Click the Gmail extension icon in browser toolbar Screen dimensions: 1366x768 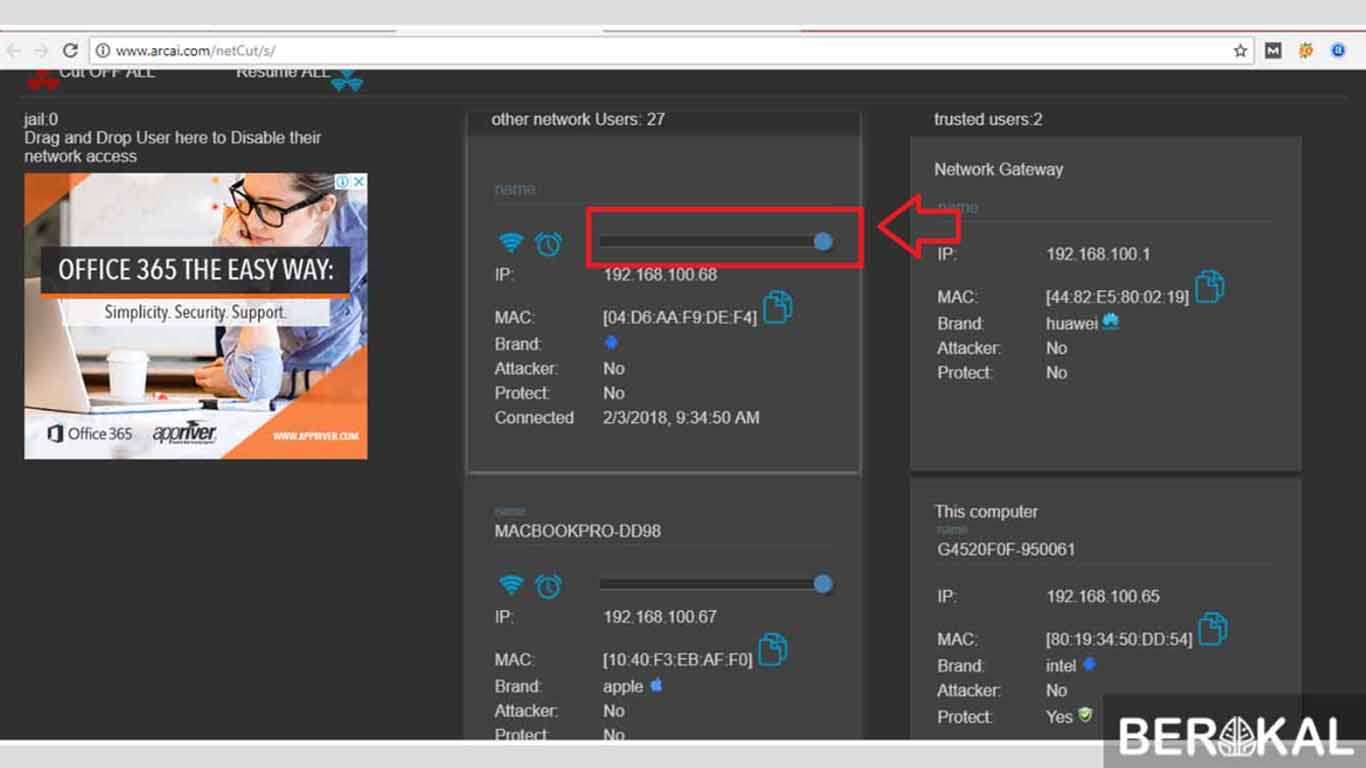(1275, 50)
